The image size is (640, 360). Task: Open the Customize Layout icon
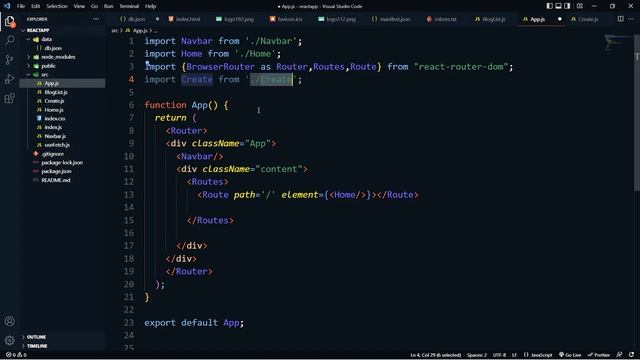[580, 6]
